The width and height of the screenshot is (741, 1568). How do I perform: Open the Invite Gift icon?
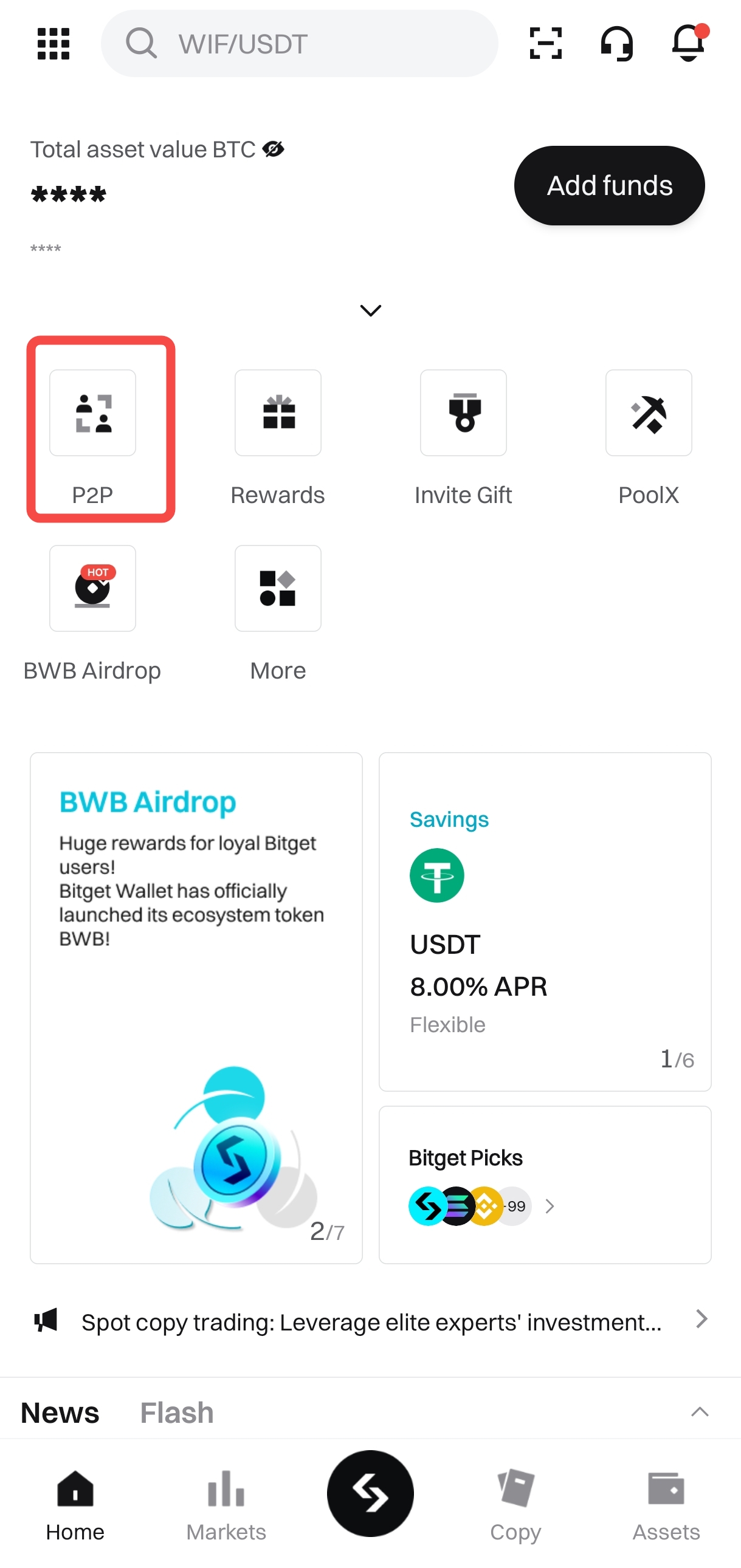pos(463,413)
